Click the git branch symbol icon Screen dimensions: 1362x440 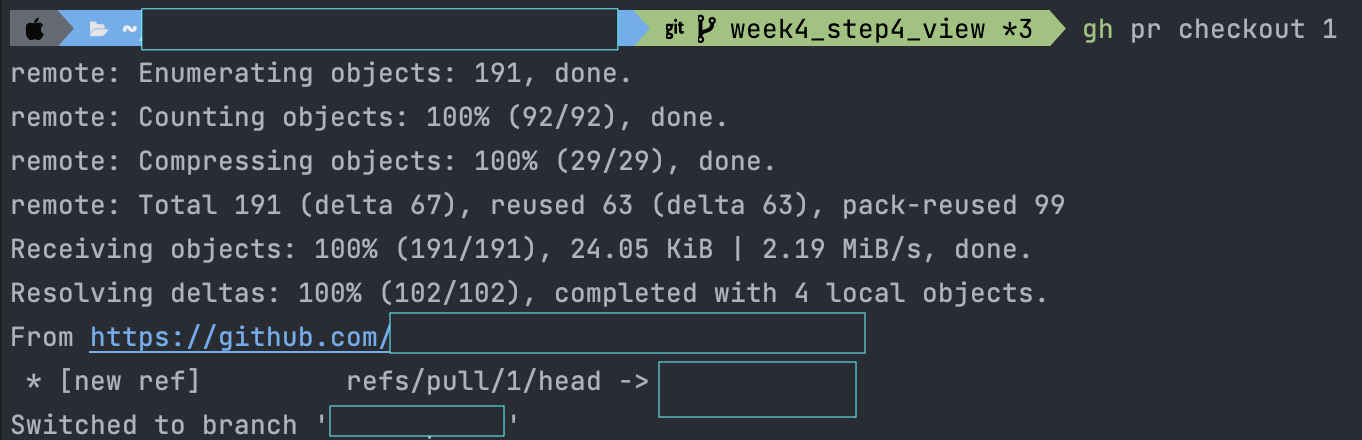click(x=706, y=29)
